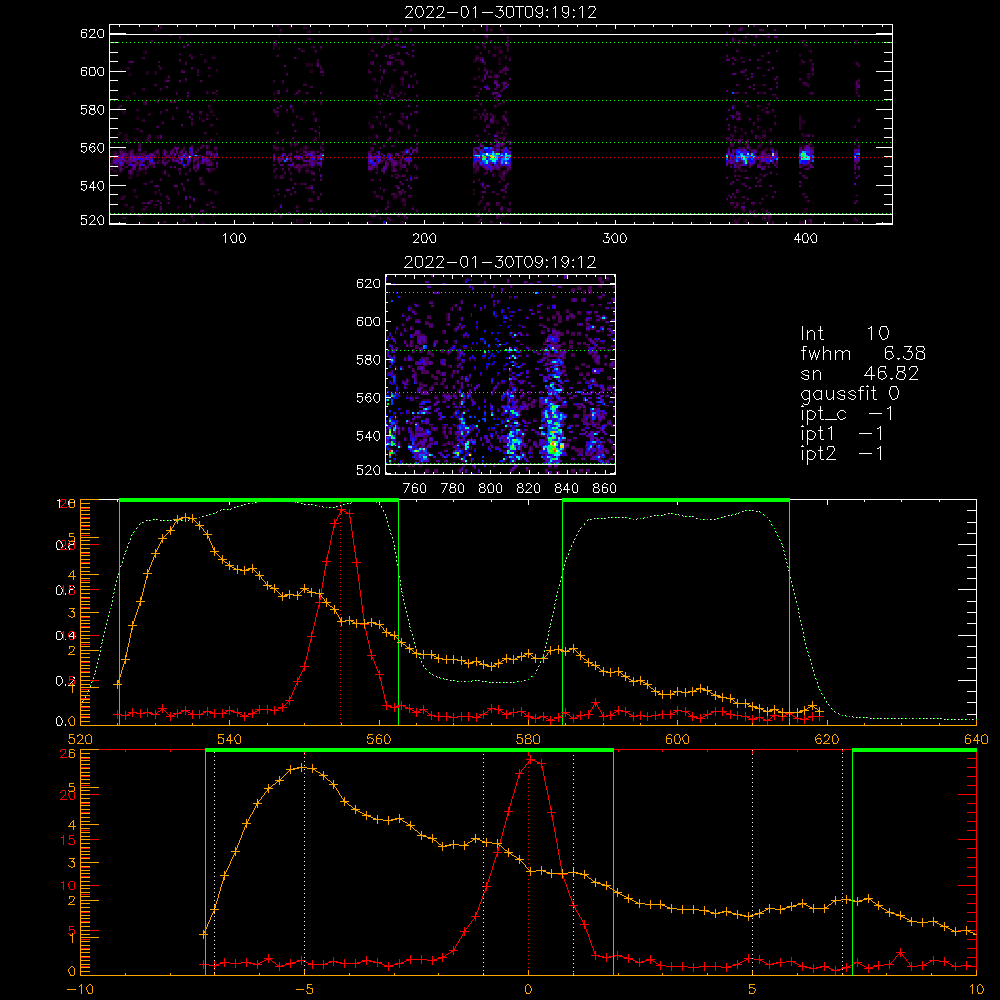Image resolution: width=1000 pixels, height=1000 pixels.
Task: Click red y-axis label 15 of bottom plot
Action: tap(68, 841)
